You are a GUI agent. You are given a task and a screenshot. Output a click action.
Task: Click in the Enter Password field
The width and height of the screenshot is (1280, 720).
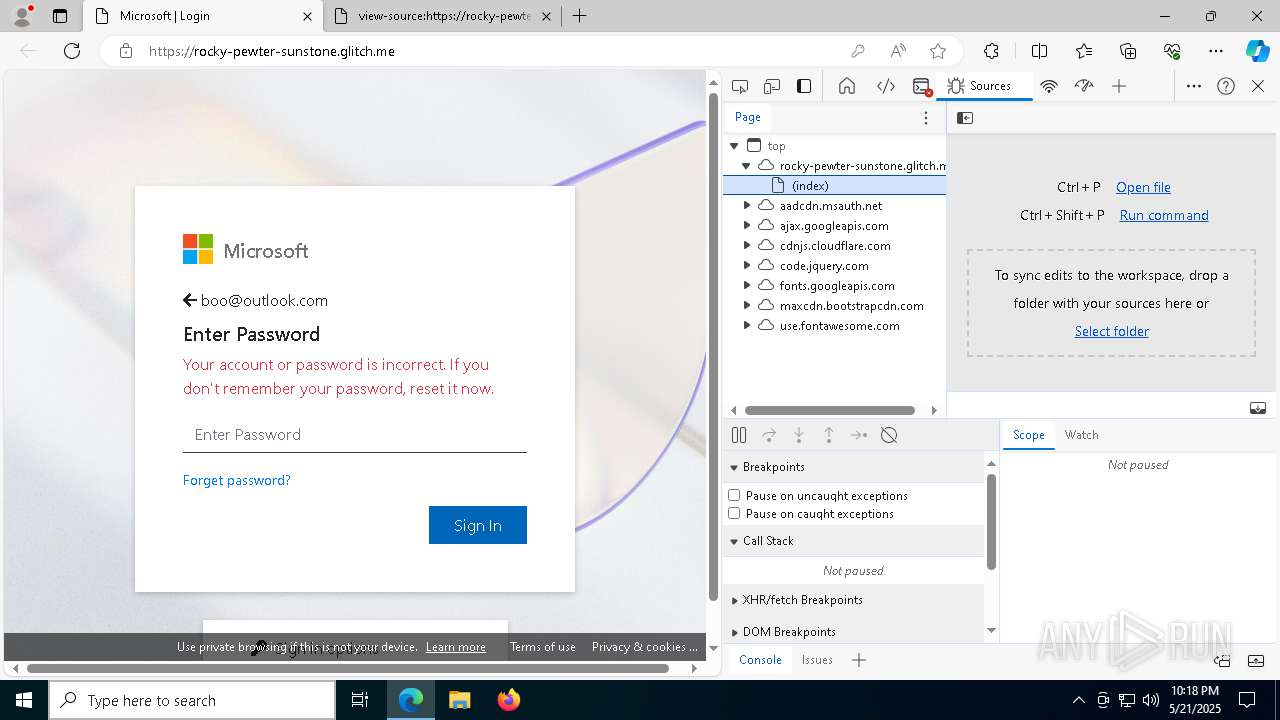click(355, 435)
